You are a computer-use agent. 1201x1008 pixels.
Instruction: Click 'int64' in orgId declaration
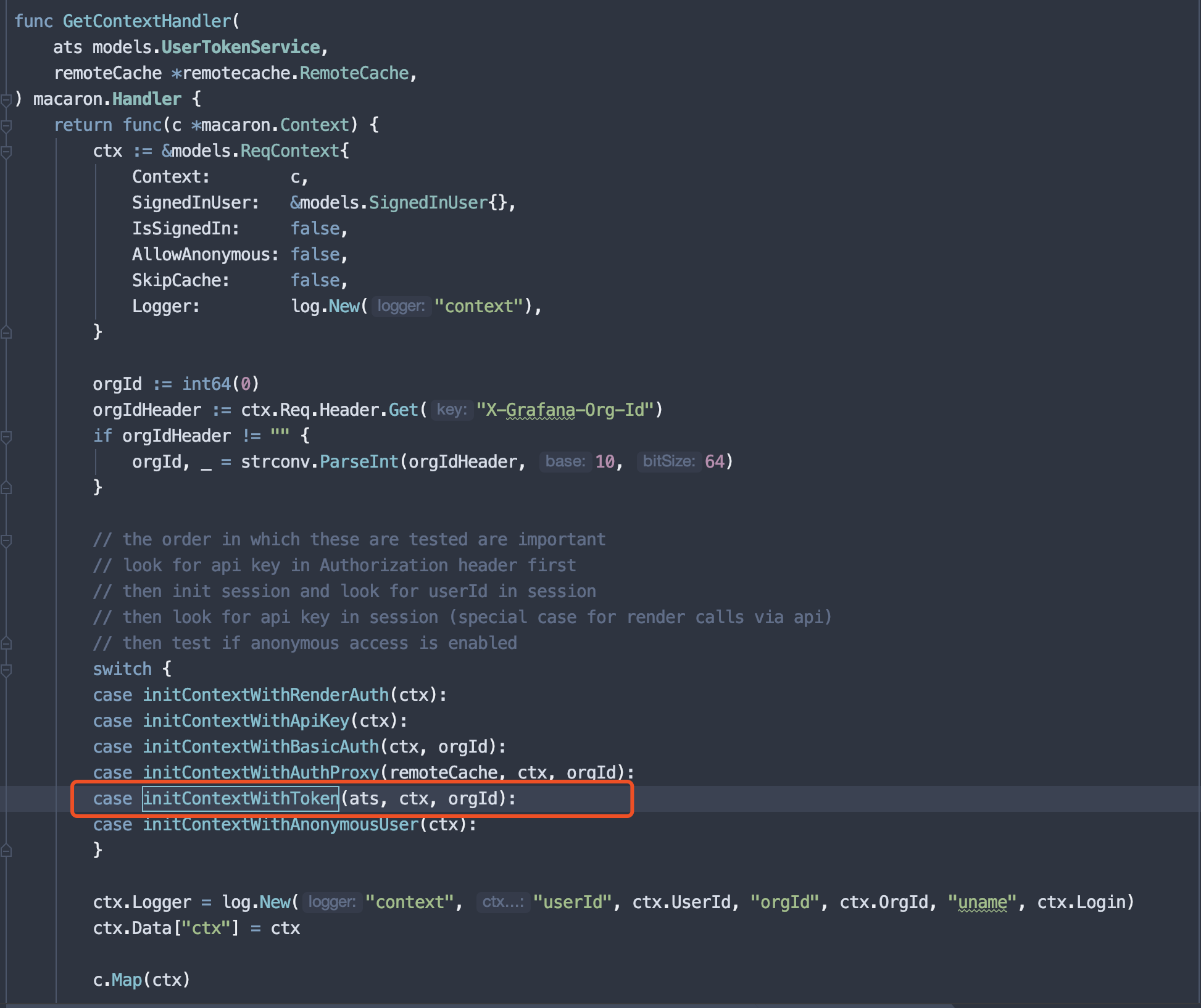pos(206,384)
